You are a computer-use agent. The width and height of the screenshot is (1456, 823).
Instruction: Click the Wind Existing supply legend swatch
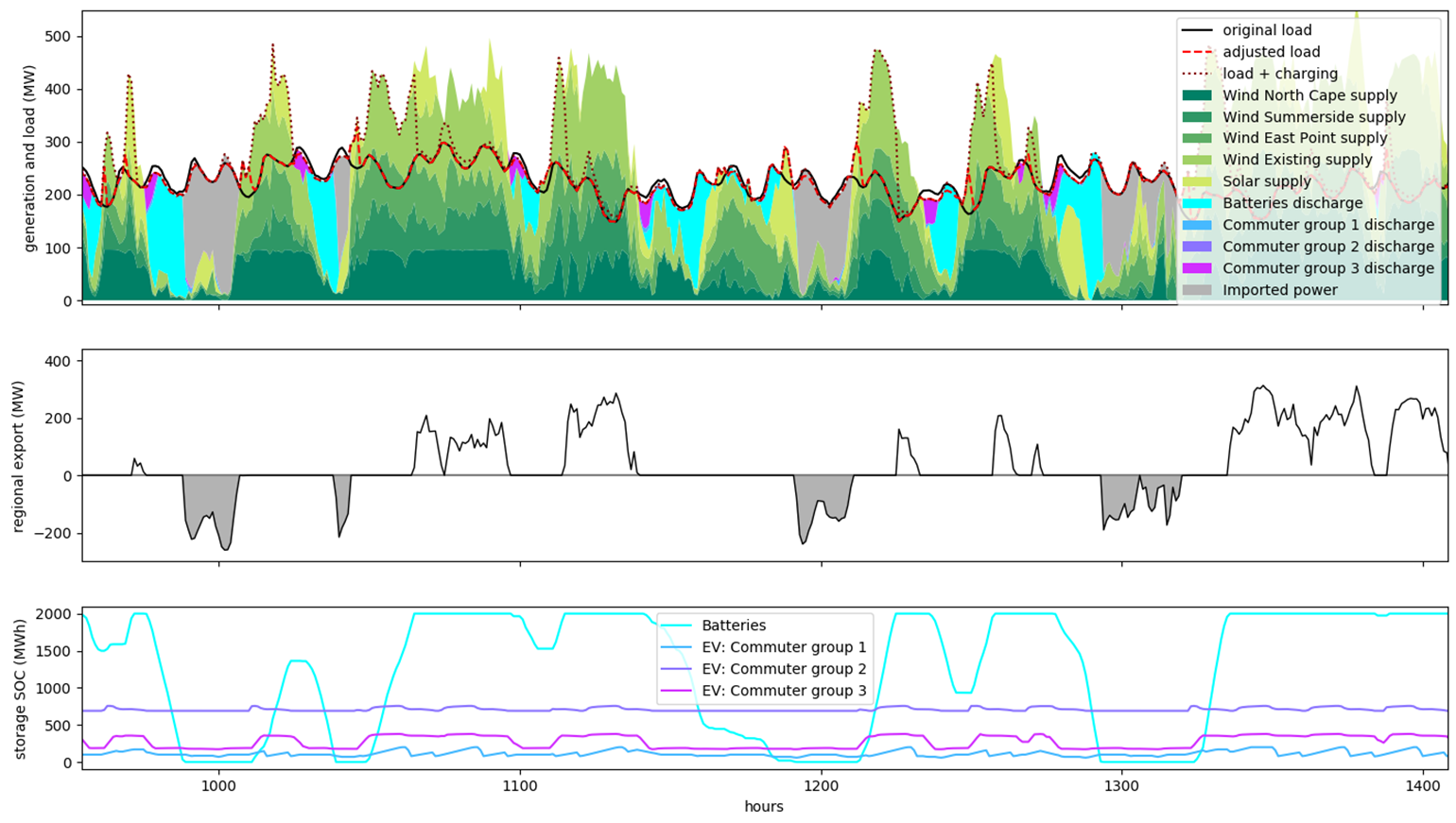pos(1197,160)
